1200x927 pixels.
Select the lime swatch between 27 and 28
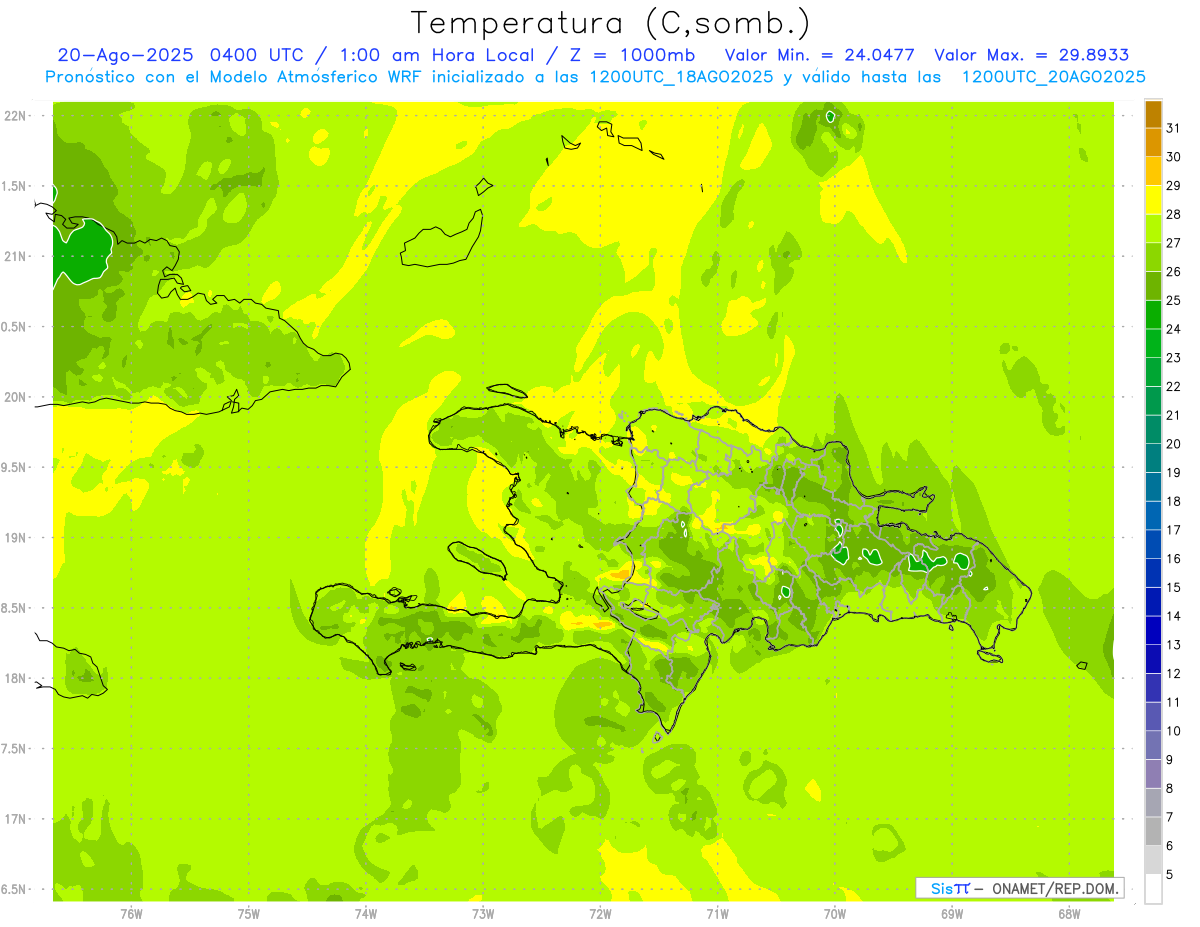(x=1153, y=229)
